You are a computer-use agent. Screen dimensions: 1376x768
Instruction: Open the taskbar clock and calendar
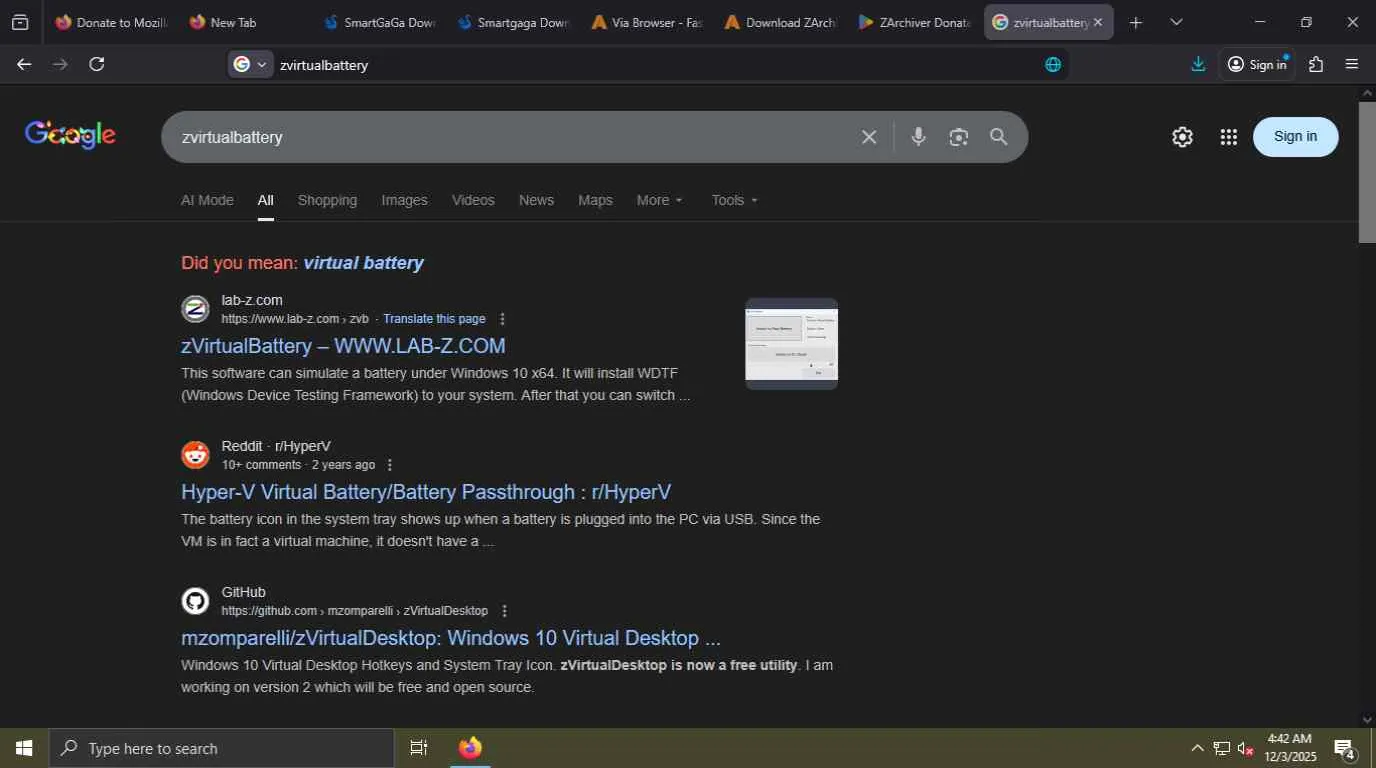pyautogui.click(x=1290, y=748)
